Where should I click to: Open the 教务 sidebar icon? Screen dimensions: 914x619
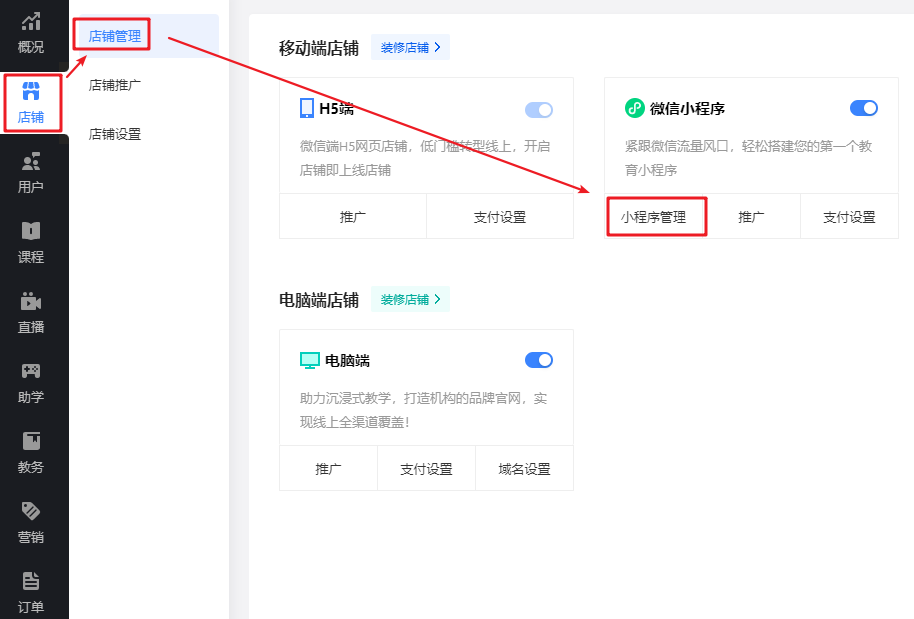31,441
